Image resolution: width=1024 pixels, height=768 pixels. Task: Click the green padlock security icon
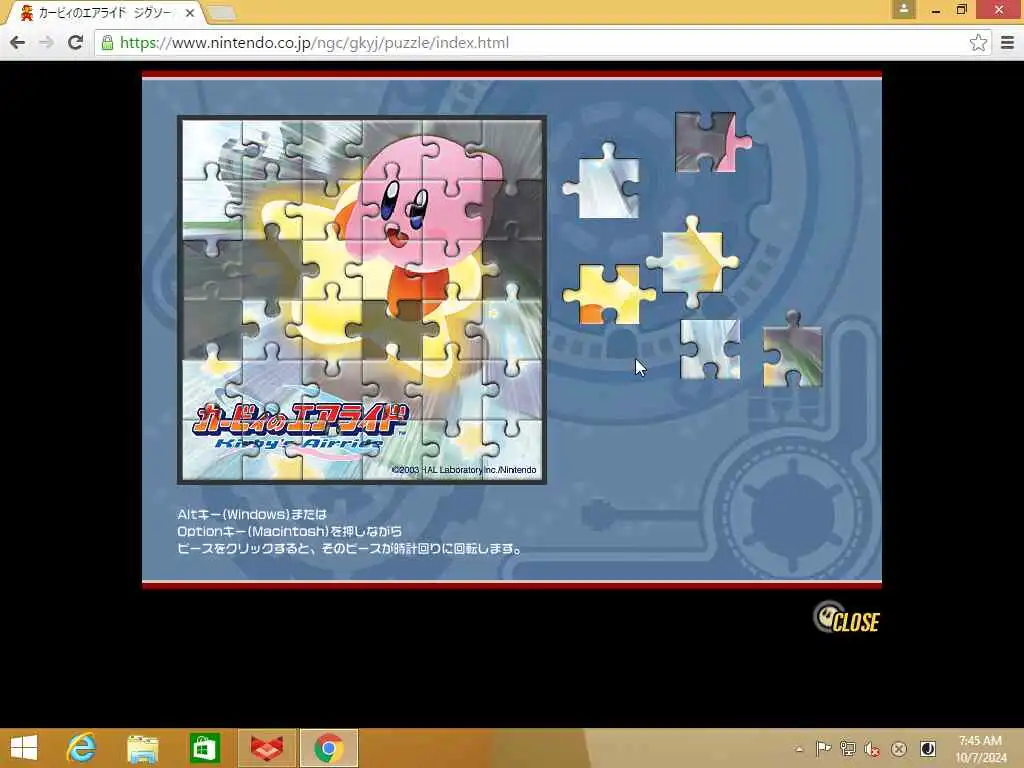point(108,43)
